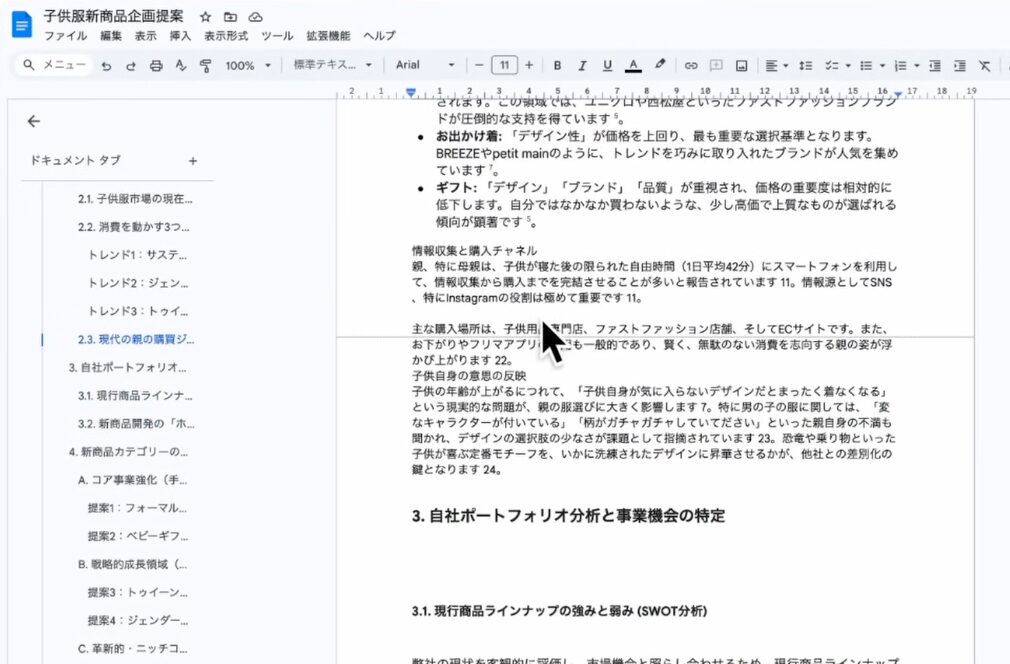Viewport: 1010px width, 664px height.
Task: Open the text color picker (underlined A)
Action: 632,65
